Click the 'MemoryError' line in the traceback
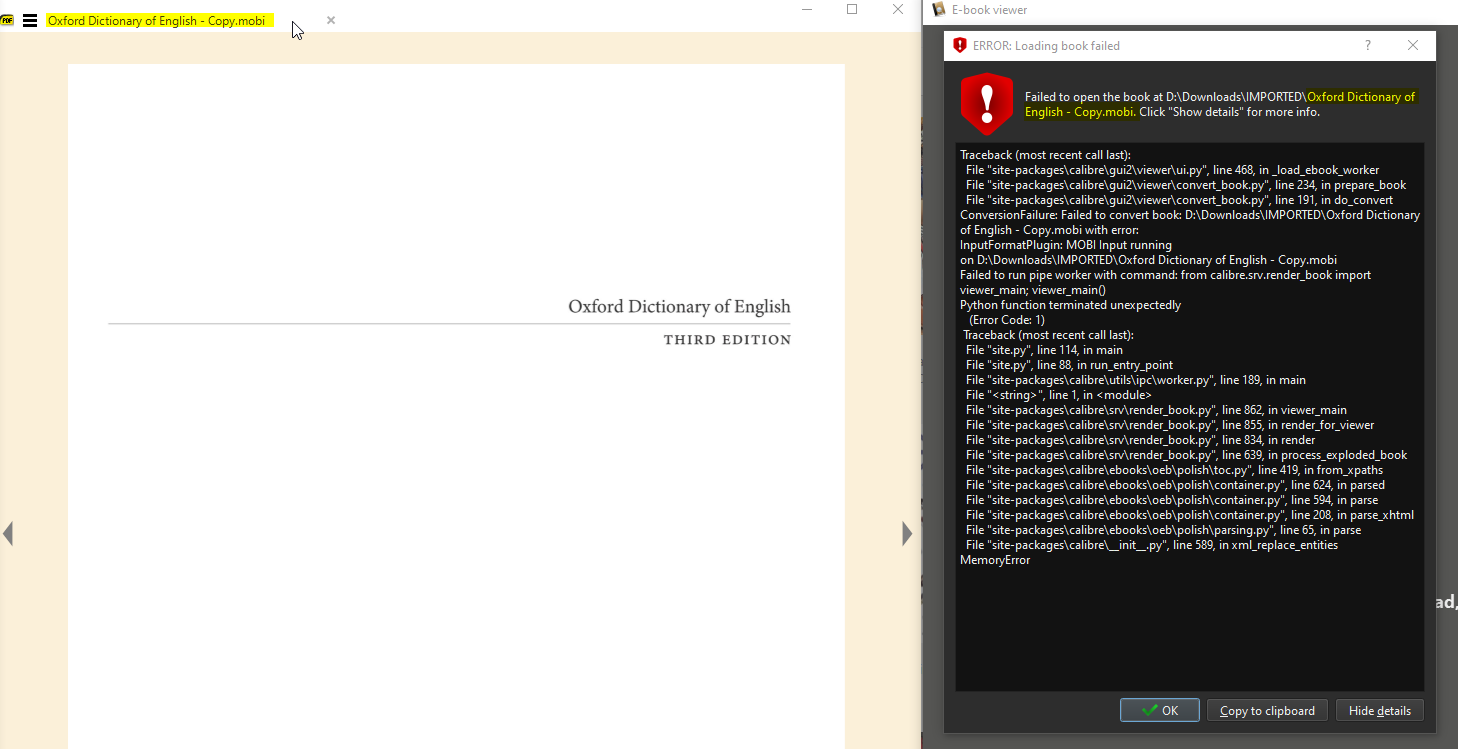Viewport: 1458px width, 749px height. [x=995, y=560]
